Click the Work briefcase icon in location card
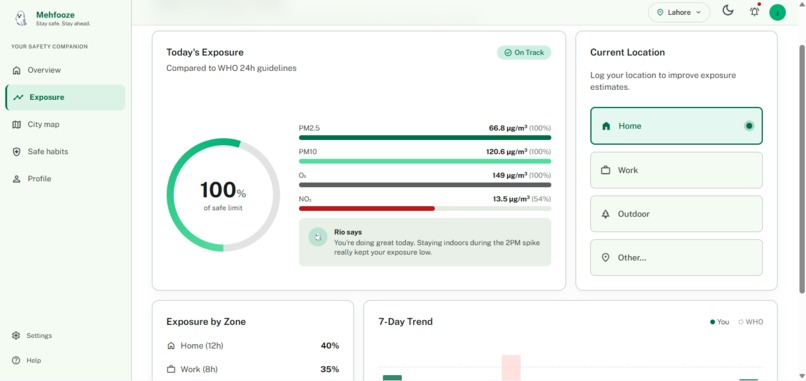 point(606,170)
